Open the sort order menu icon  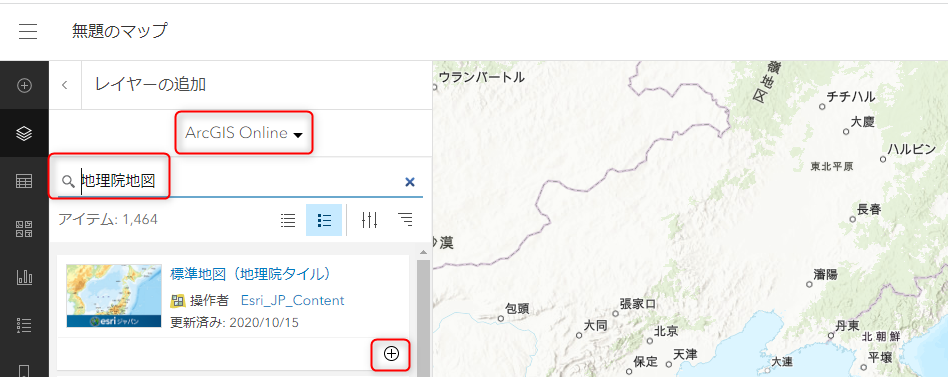(405, 220)
